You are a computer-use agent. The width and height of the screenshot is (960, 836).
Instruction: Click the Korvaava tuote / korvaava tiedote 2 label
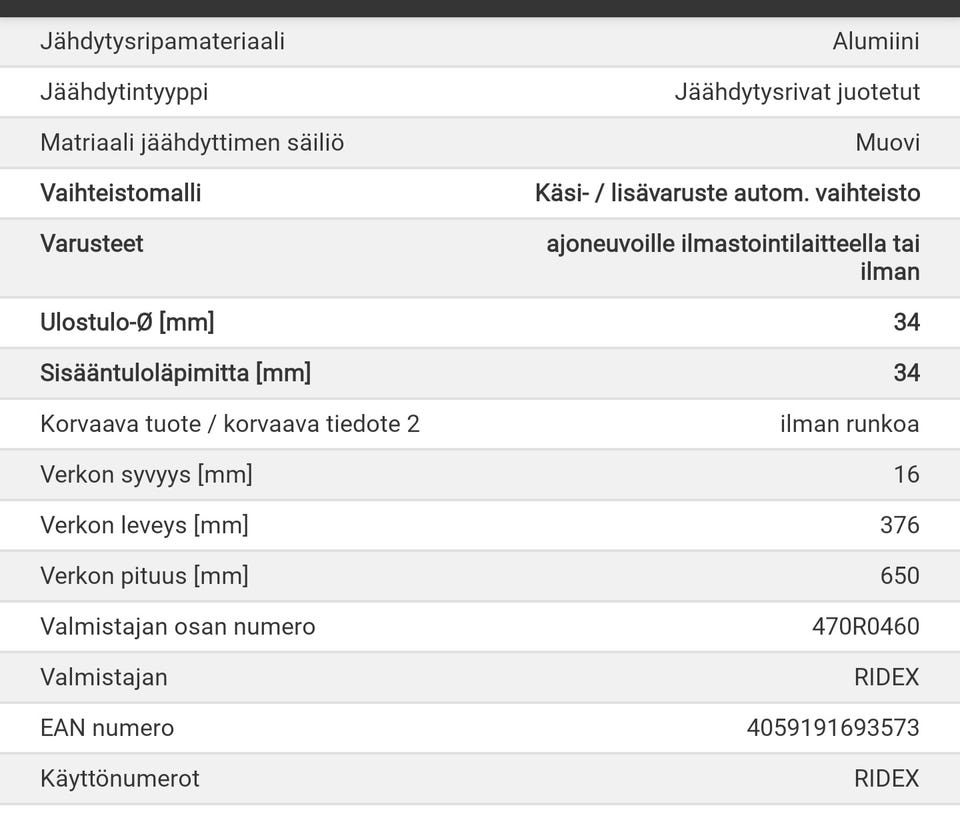[x=230, y=424]
